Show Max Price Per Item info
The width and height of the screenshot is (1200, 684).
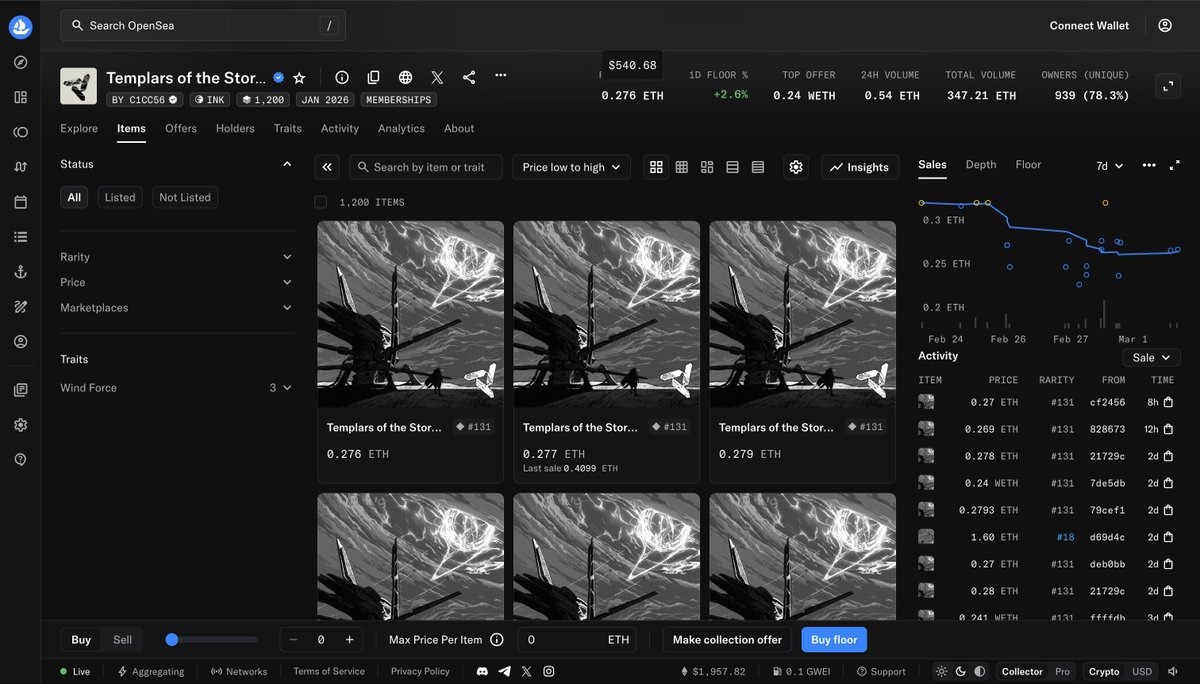[497, 640]
